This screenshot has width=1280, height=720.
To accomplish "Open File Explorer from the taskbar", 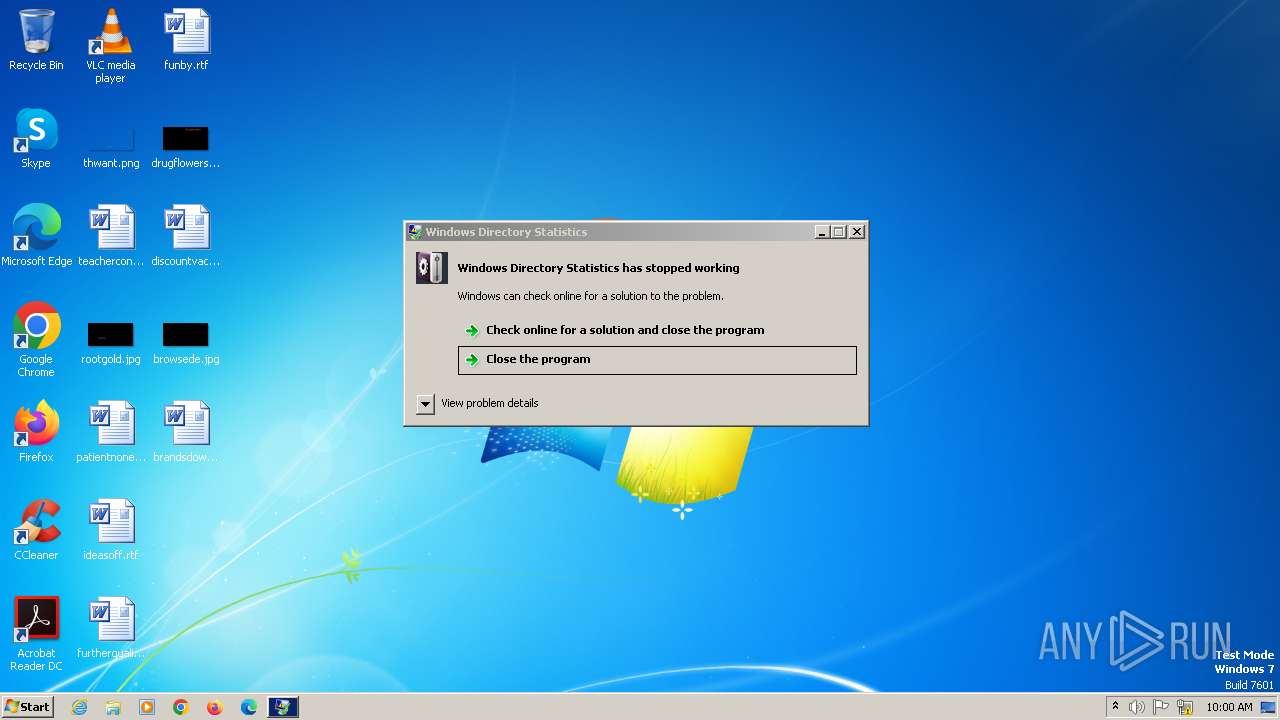I will click(x=113, y=707).
